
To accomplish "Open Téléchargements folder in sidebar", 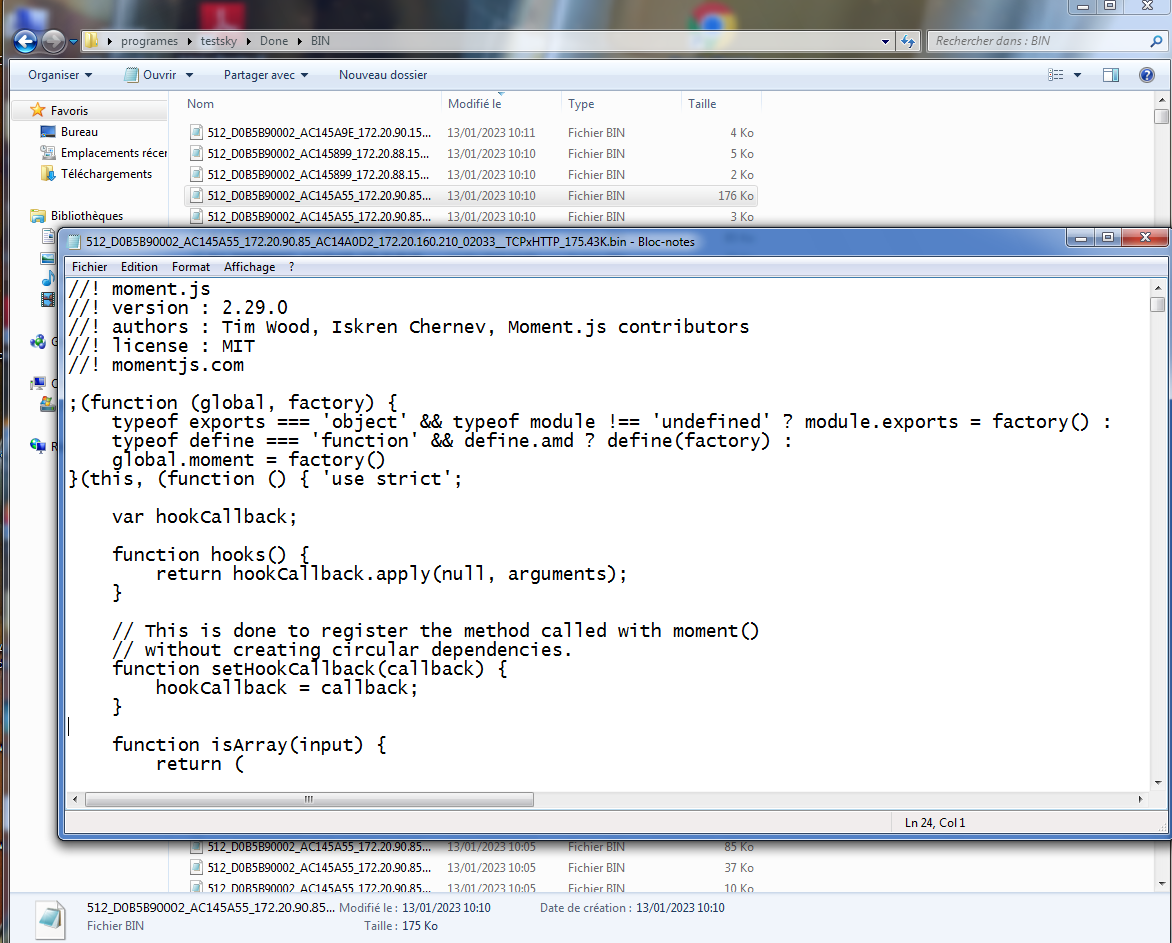I will click(106, 174).
